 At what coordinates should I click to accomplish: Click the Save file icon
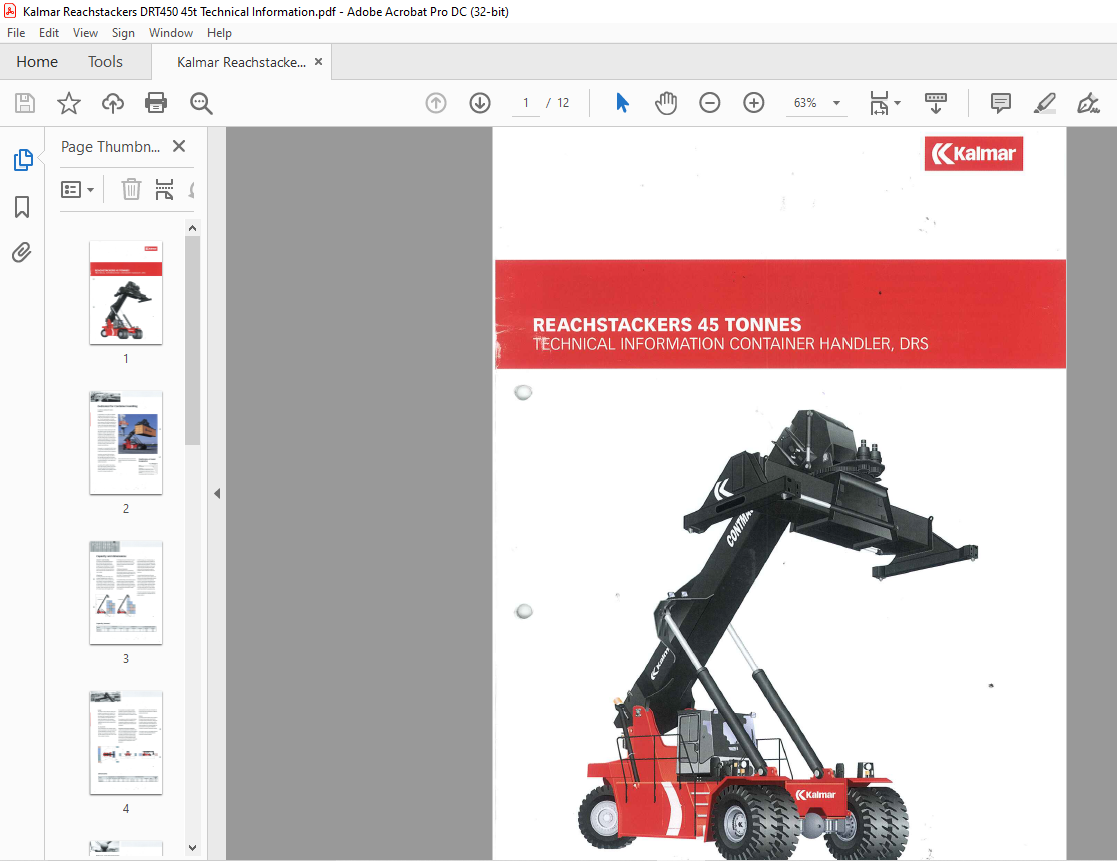click(x=25, y=103)
